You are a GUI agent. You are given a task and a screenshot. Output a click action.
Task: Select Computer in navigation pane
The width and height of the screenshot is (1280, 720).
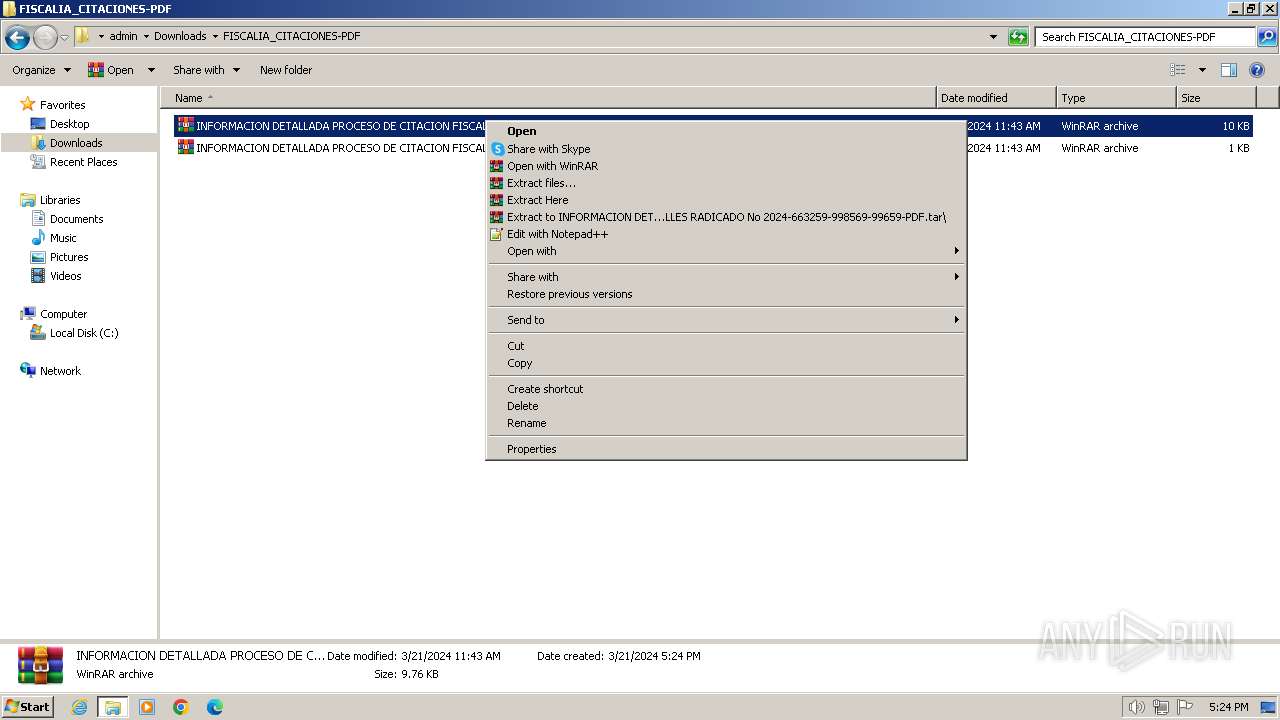pyautogui.click(x=63, y=314)
